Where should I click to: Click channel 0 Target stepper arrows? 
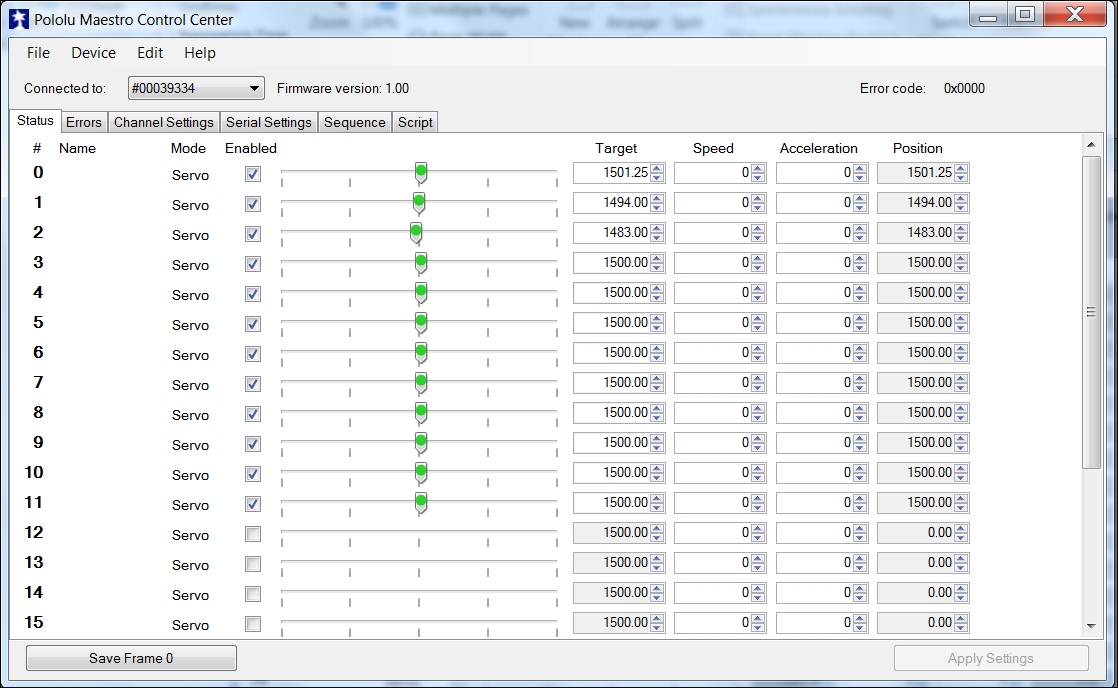[x=657, y=173]
